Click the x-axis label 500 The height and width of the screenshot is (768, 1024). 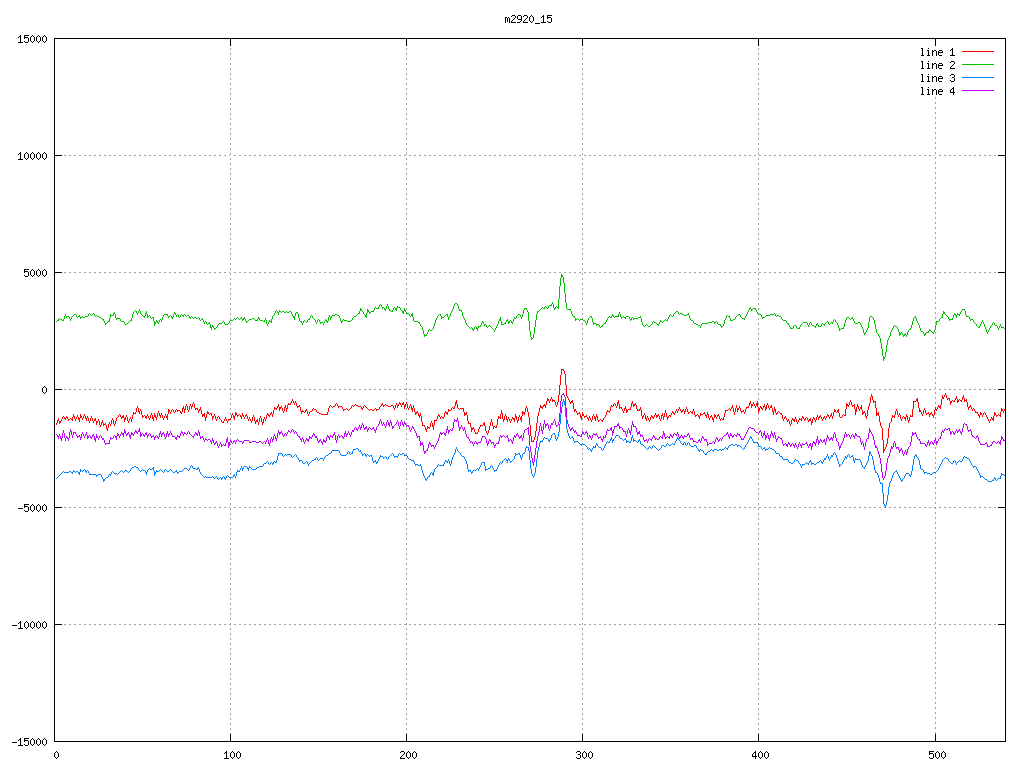[936, 756]
